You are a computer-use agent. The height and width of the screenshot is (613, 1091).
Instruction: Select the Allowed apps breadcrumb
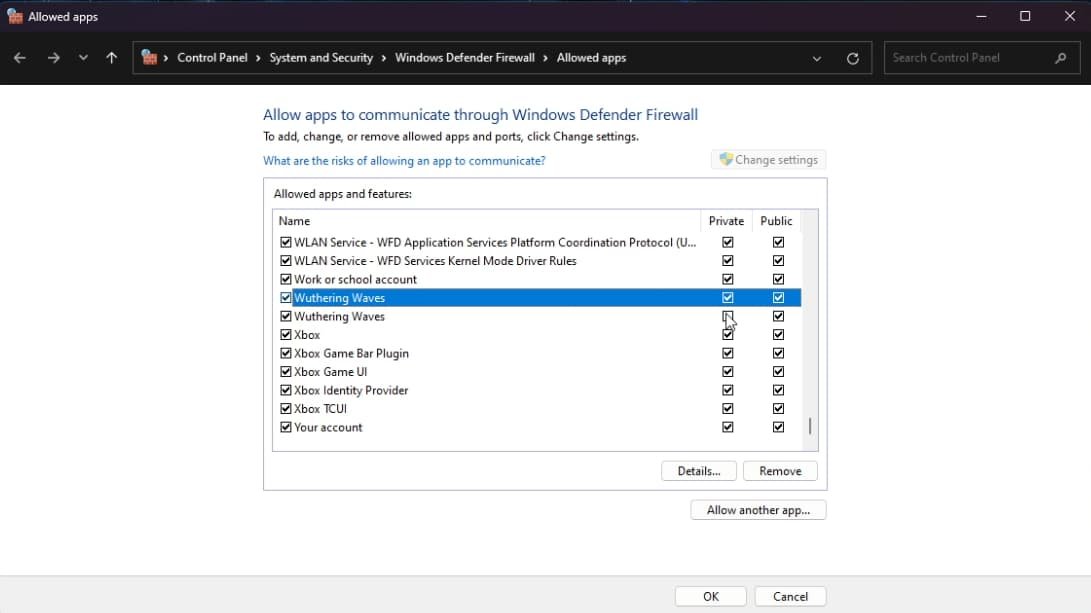[x=591, y=58]
